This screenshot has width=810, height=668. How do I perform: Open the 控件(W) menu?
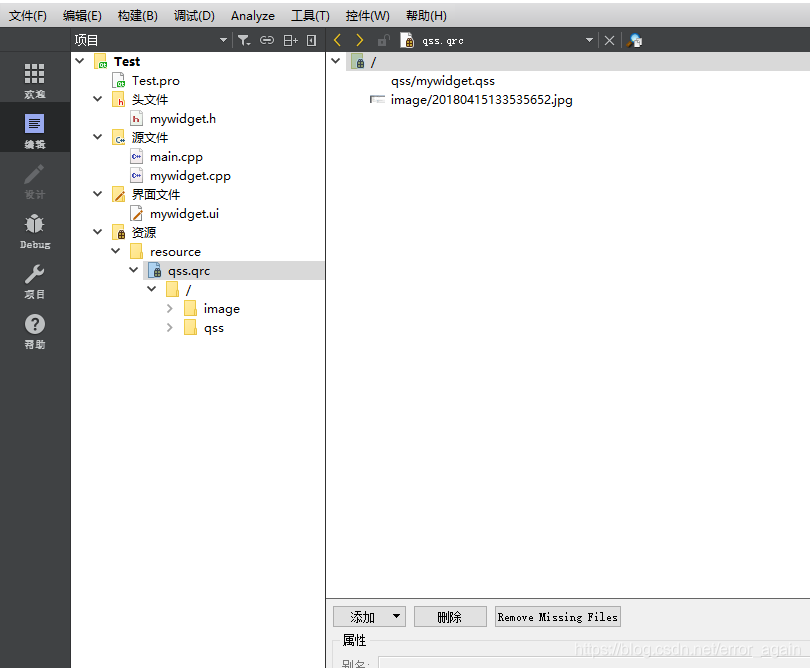coord(367,16)
